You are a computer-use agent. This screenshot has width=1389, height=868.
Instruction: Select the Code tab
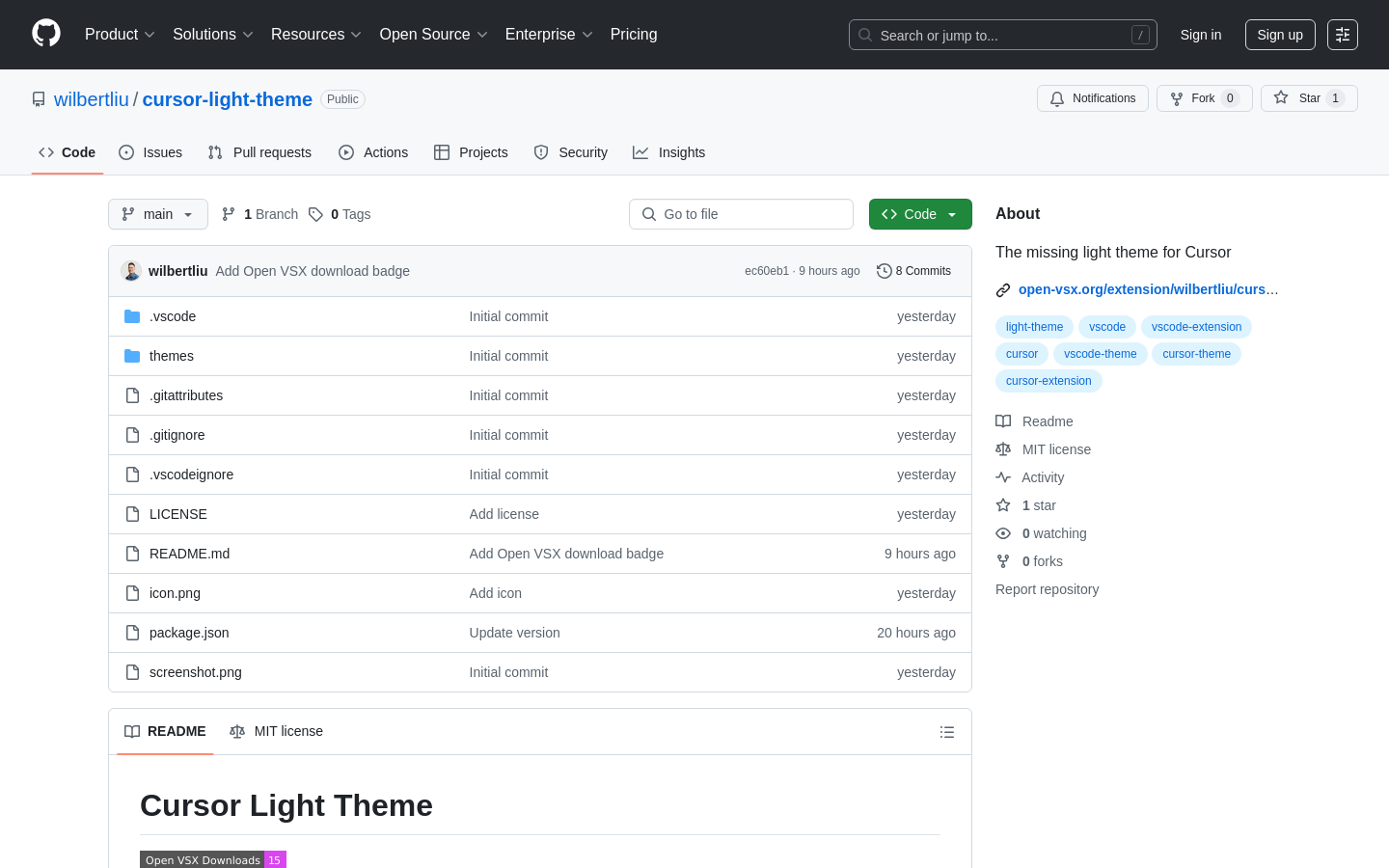(x=68, y=152)
